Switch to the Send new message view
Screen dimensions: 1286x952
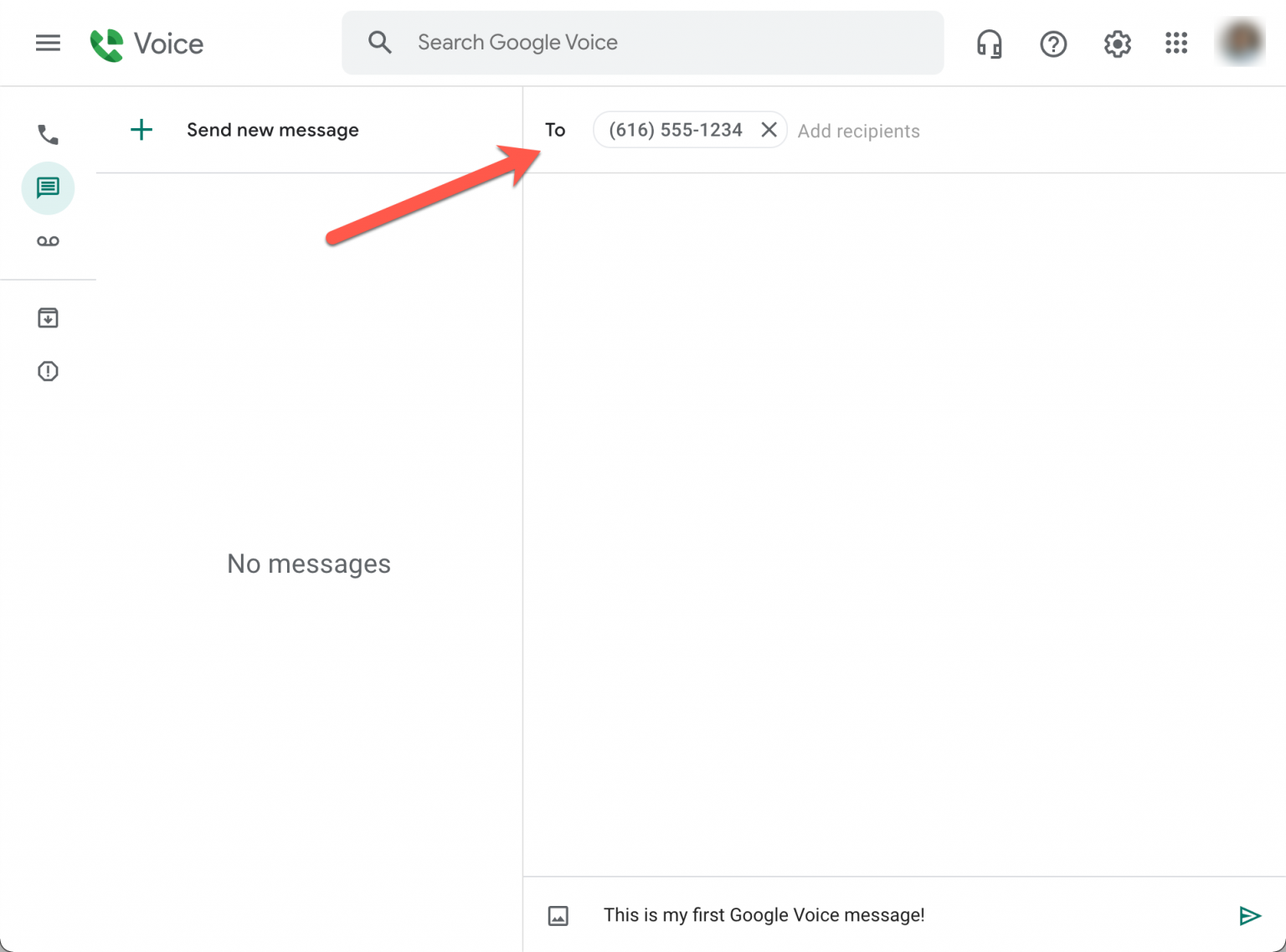pos(272,130)
